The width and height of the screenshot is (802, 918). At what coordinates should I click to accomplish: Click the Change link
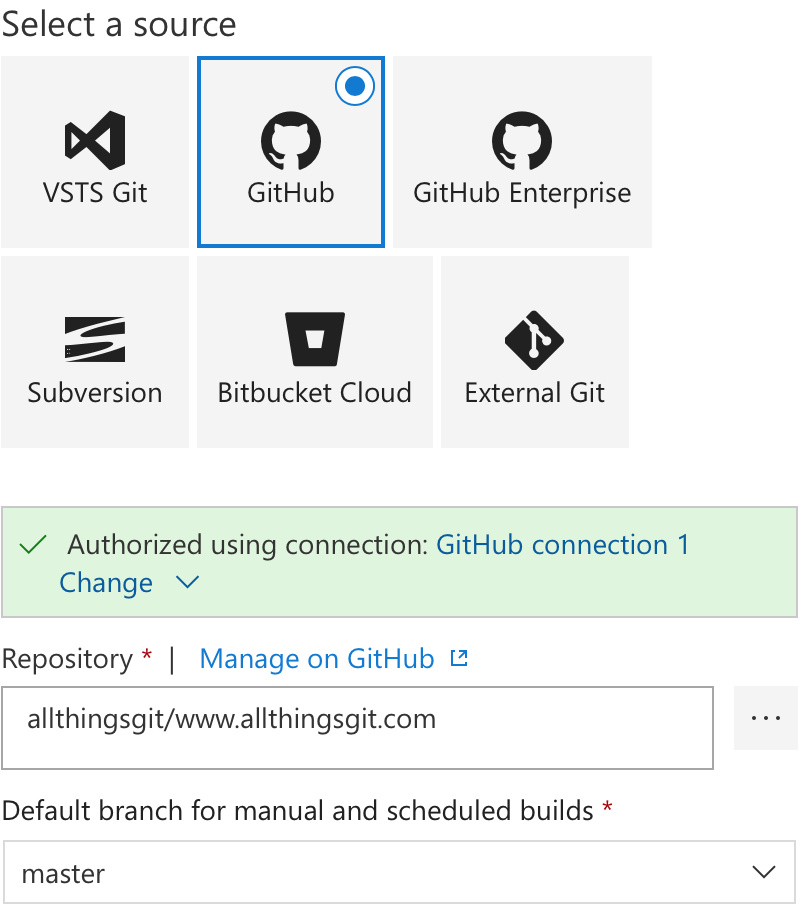(x=106, y=583)
